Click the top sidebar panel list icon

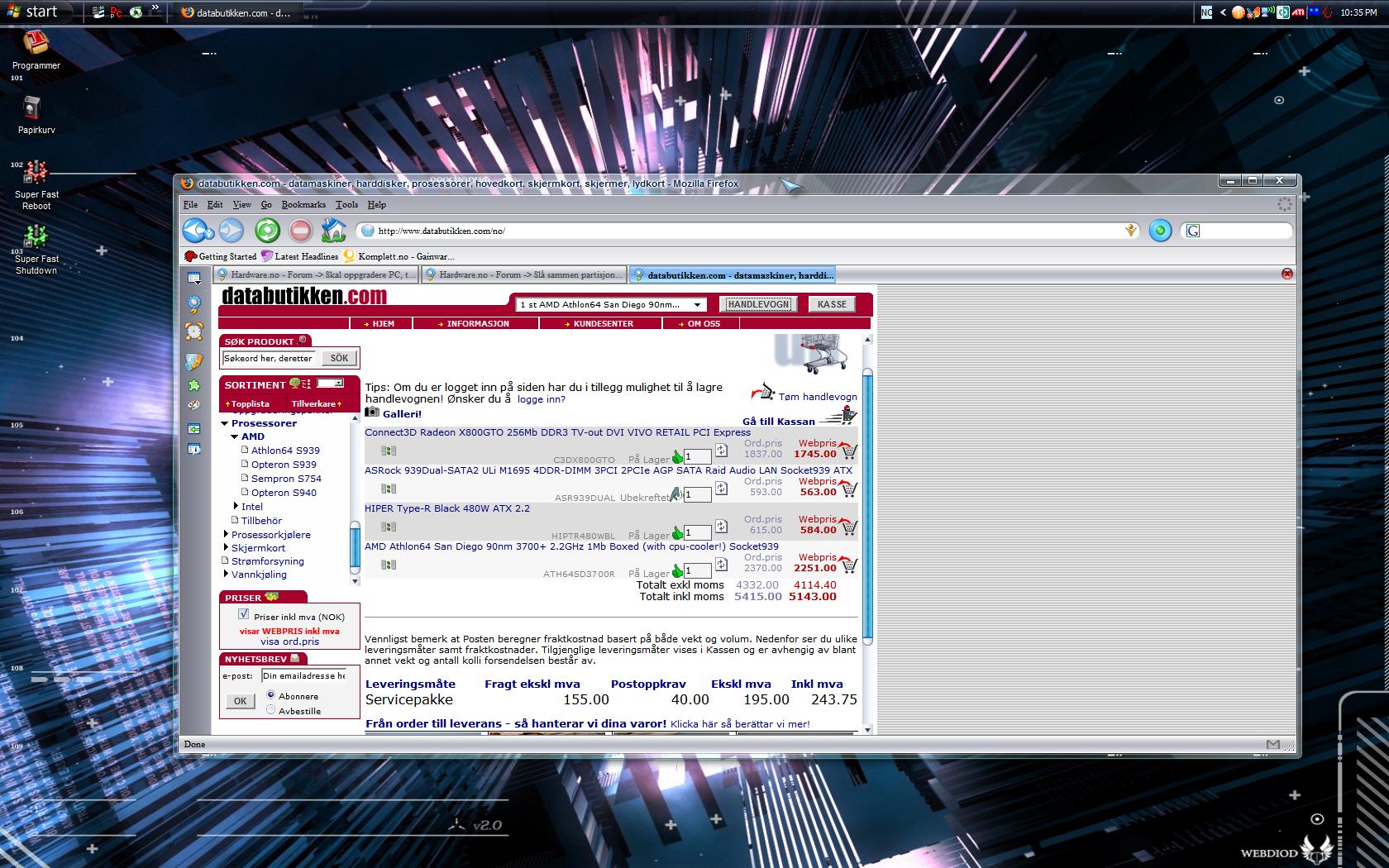click(194, 279)
